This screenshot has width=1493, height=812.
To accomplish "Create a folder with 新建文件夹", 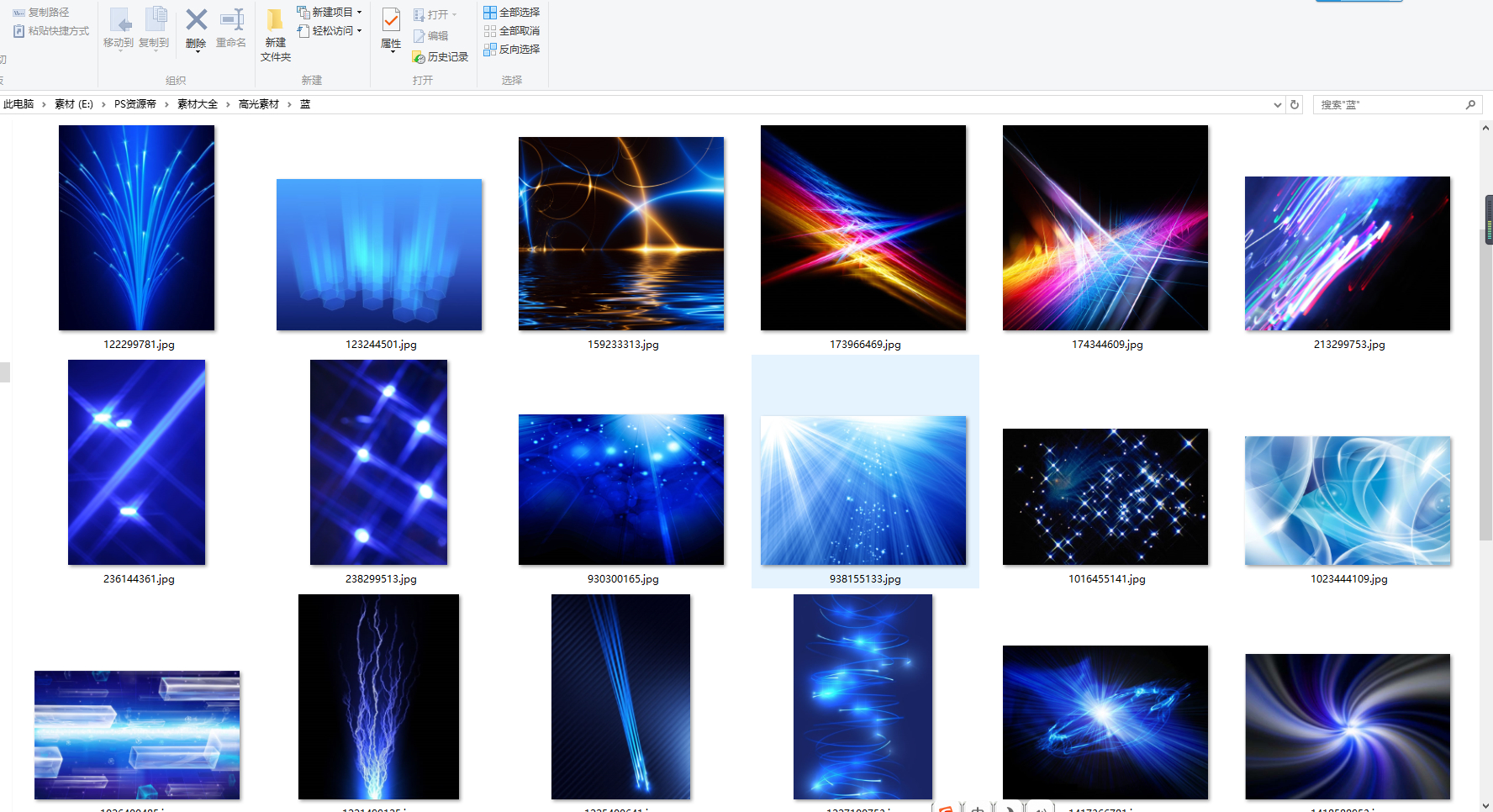I will [x=276, y=34].
